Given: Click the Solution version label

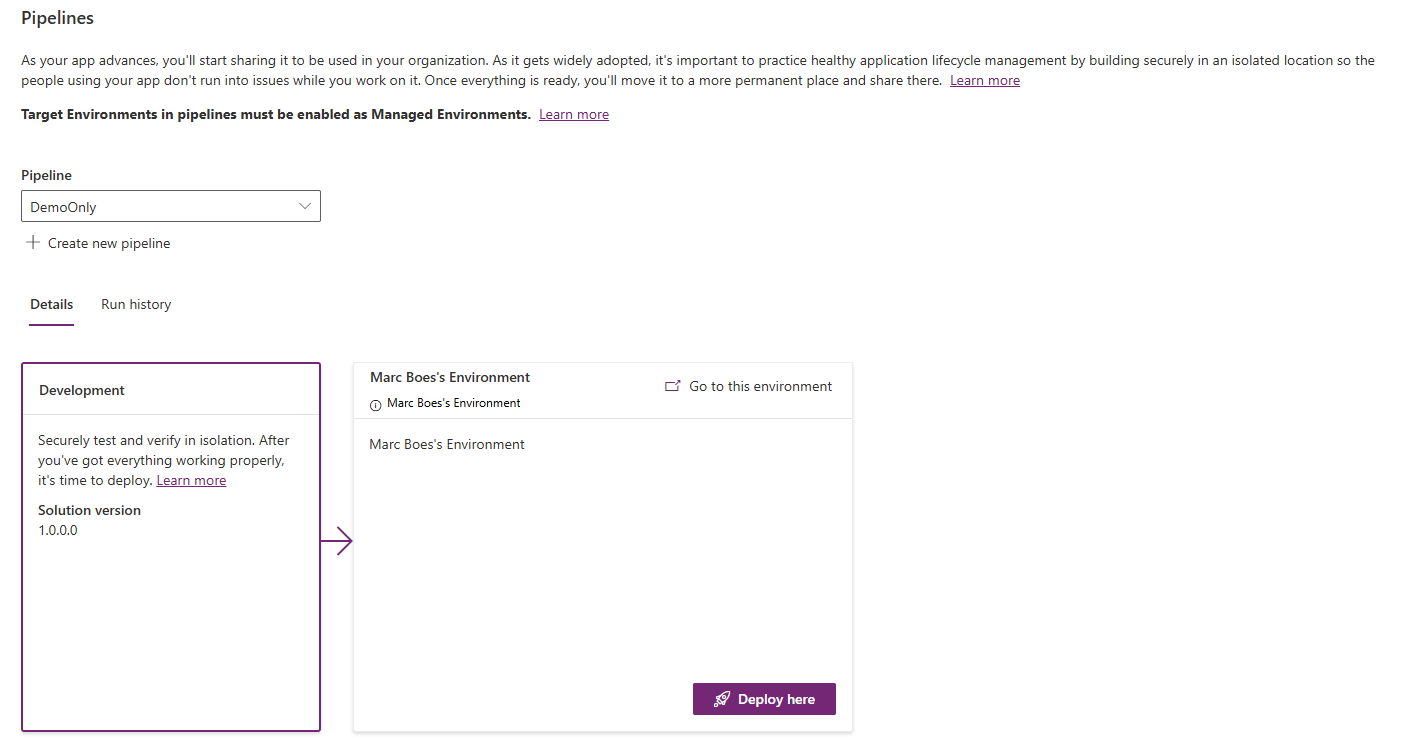Looking at the screenshot, I should [90, 510].
